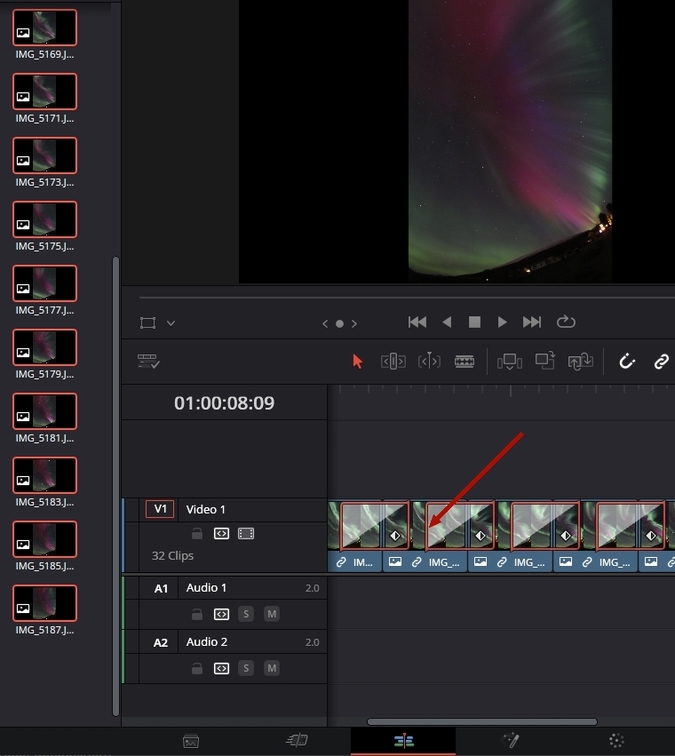Image resolution: width=675 pixels, height=756 pixels.
Task: Click the timeline horizontal scrollbar
Action: [x=482, y=721]
